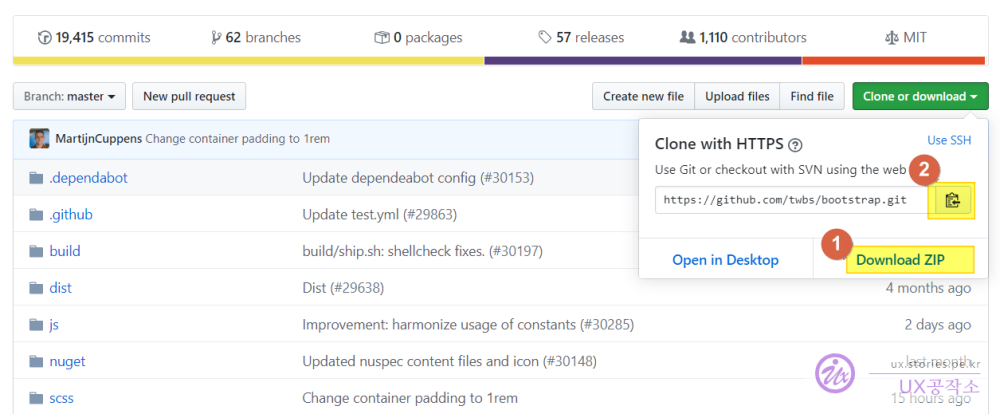Image resolution: width=1000 pixels, height=414 pixels.
Task: Click the Upload files button
Action: coord(737,96)
